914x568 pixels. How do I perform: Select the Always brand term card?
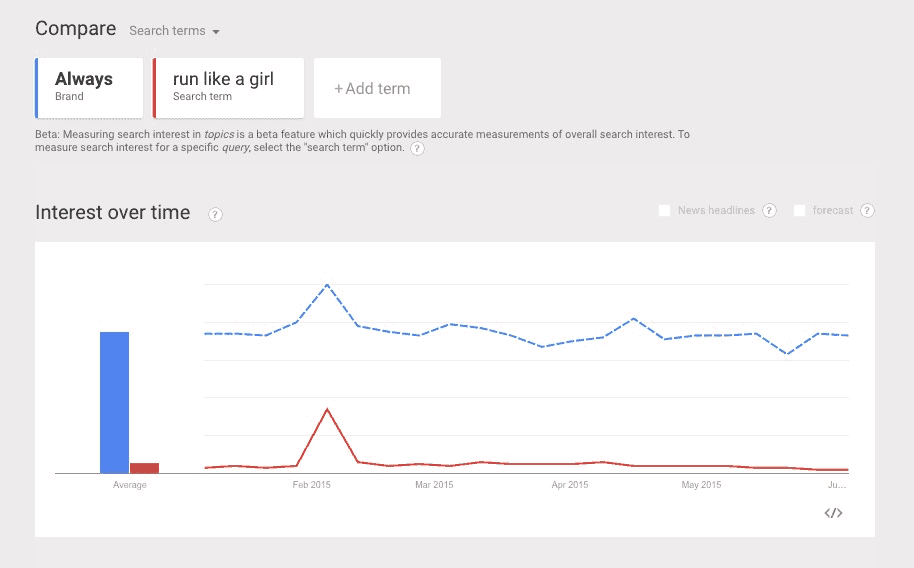(89, 87)
